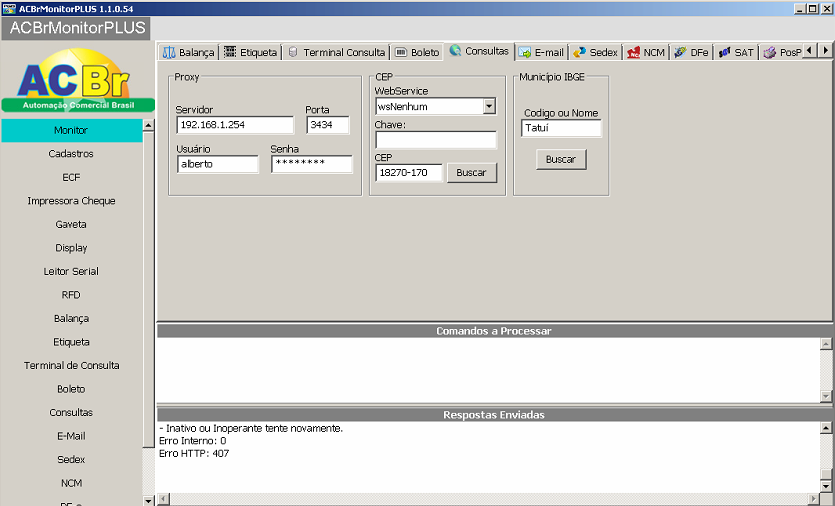The height and width of the screenshot is (506, 835).
Task: Click the Sedex tab icon
Action: point(579,52)
